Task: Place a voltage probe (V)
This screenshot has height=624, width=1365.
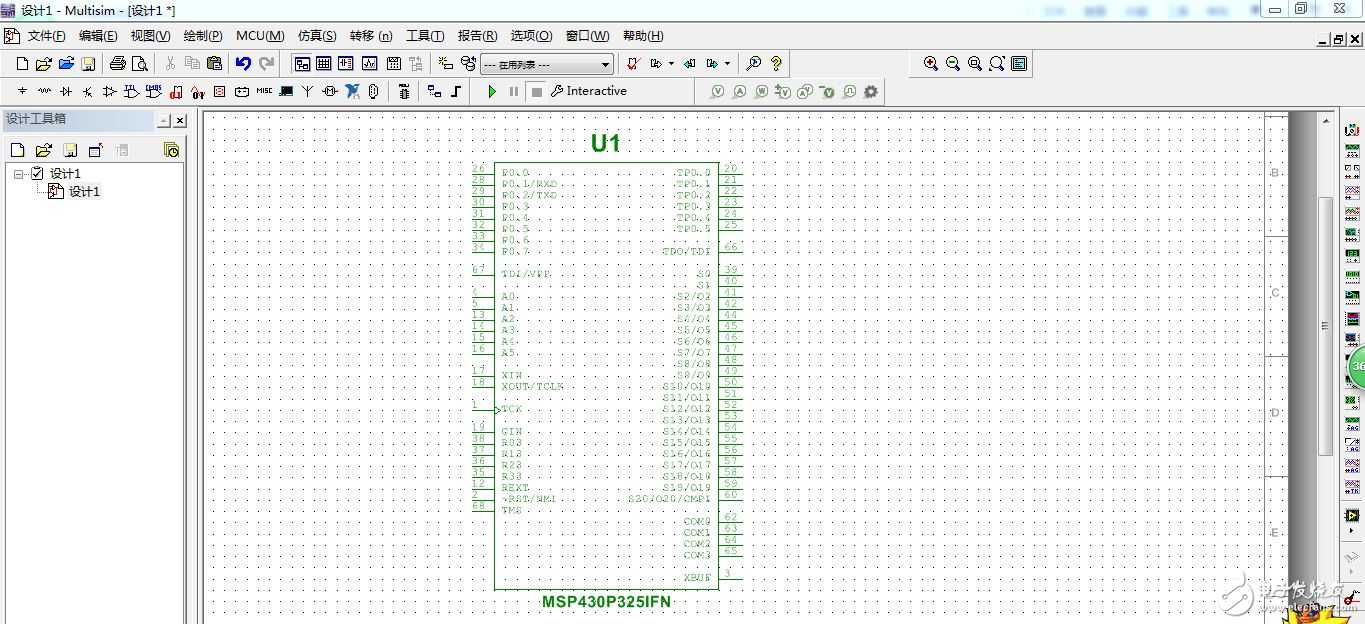Action: point(717,91)
